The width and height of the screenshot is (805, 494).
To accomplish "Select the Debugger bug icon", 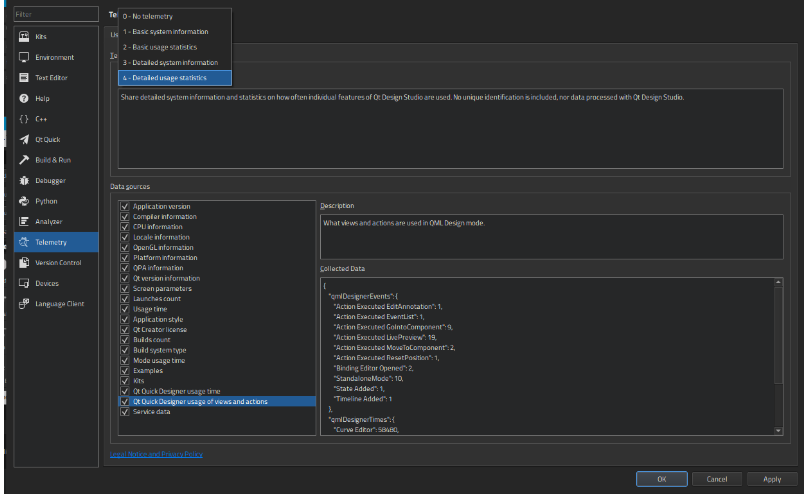I will (24, 180).
